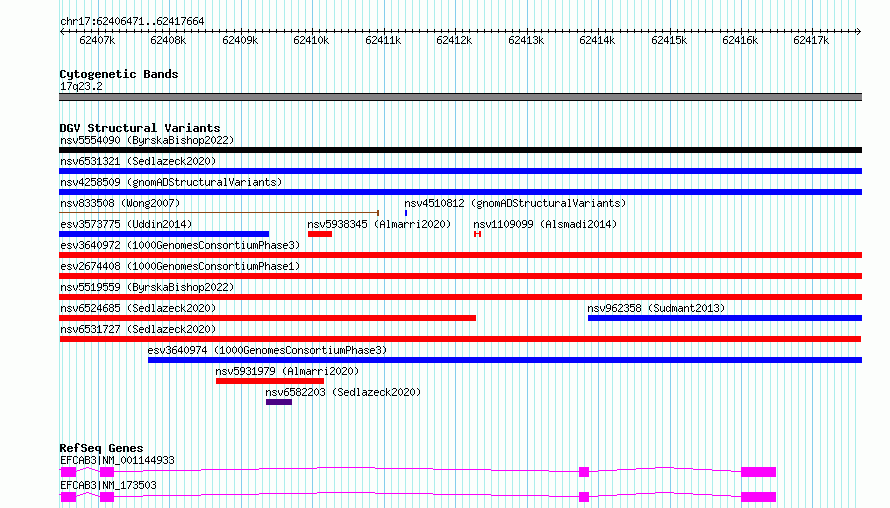Click the DGV Structural Variants track title

click(140, 128)
